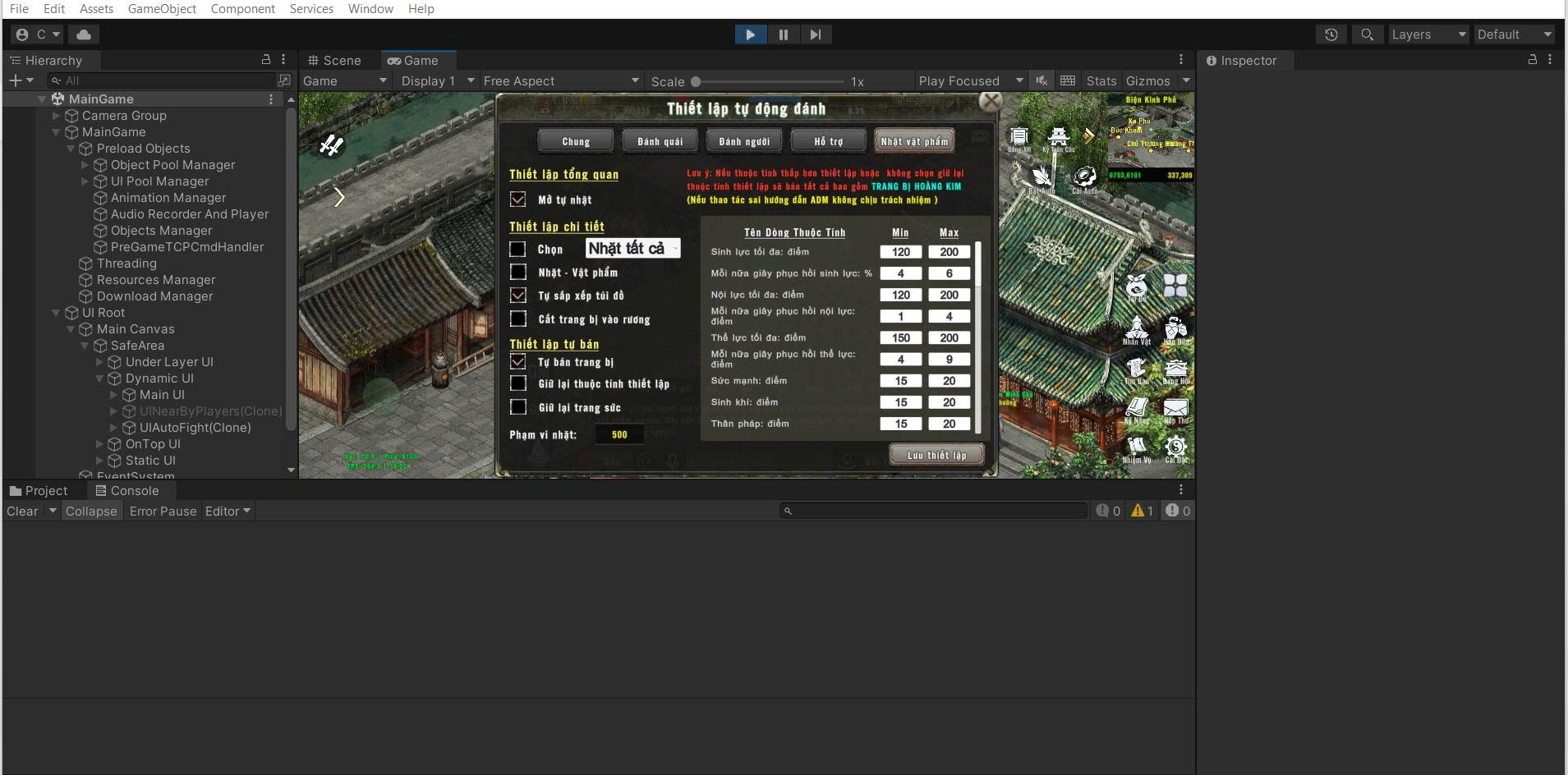Image resolution: width=1568 pixels, height=775 pixels.
Task: Open Undo History icon
Action: pos(1331,34)
